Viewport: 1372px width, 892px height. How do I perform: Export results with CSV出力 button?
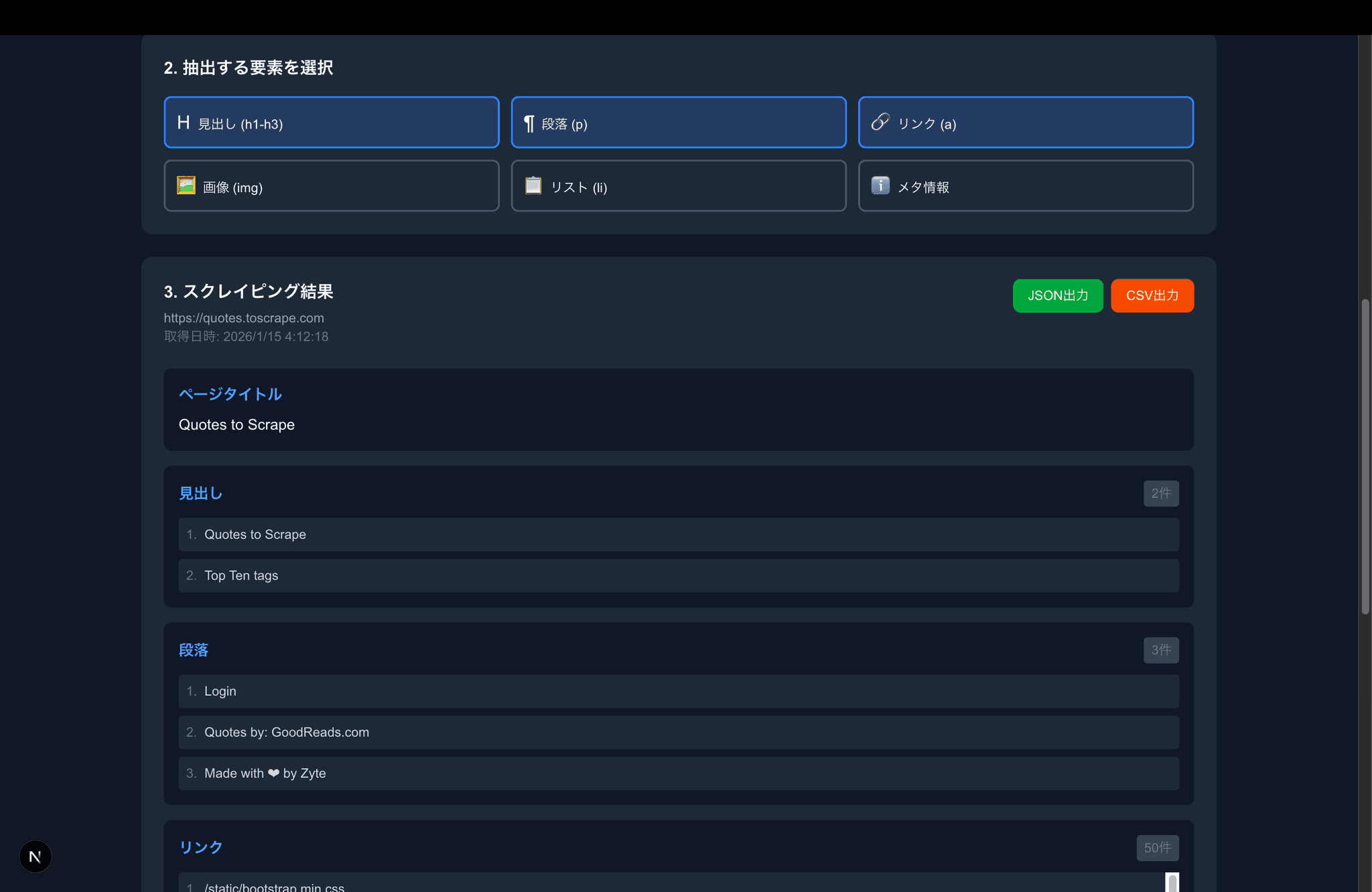[1152, 296]
